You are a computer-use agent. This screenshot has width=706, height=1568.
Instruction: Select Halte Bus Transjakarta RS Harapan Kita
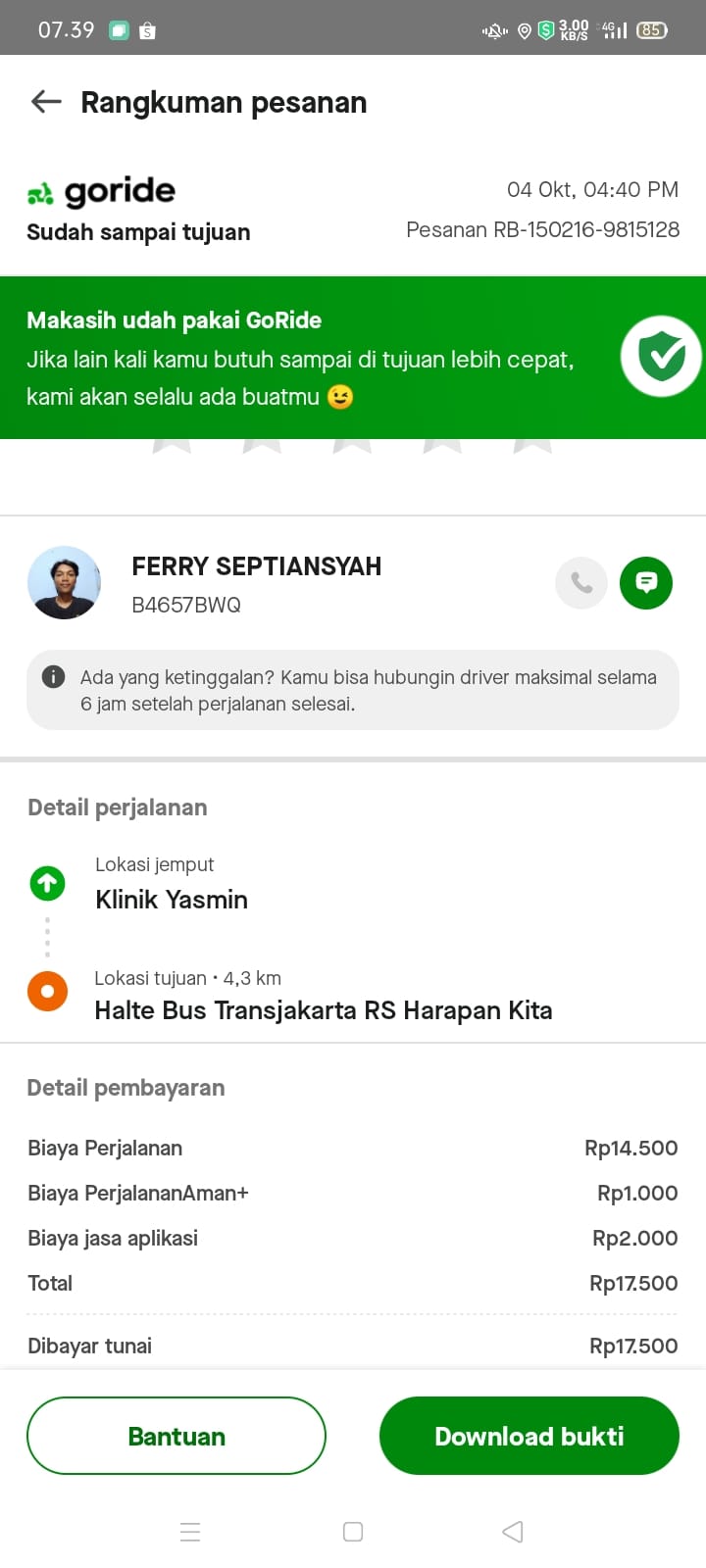pyautogui.click(x=324, y=1010)
